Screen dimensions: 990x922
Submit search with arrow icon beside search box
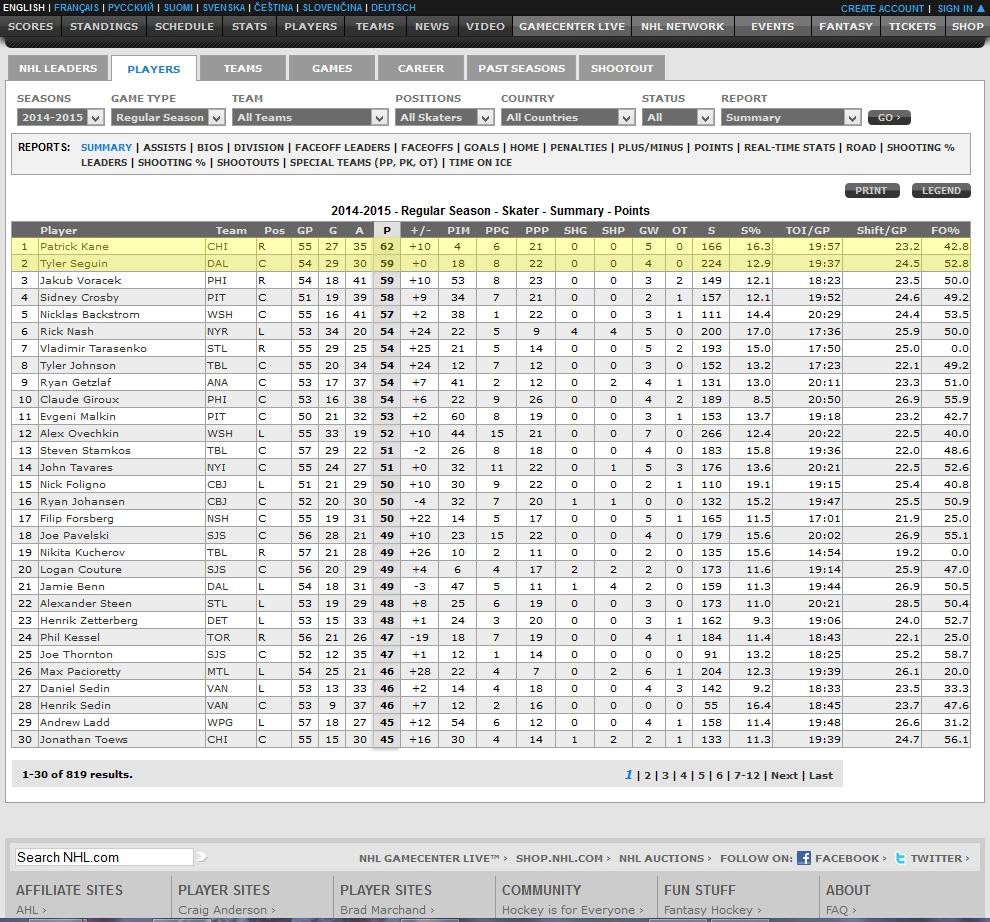(x=202, y=857)
